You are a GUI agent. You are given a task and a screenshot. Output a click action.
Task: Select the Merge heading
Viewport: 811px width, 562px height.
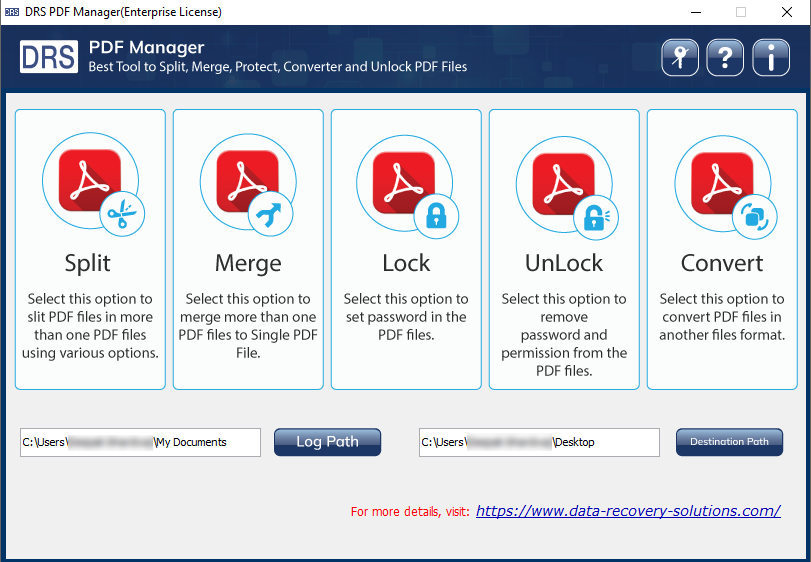(248, 264)
